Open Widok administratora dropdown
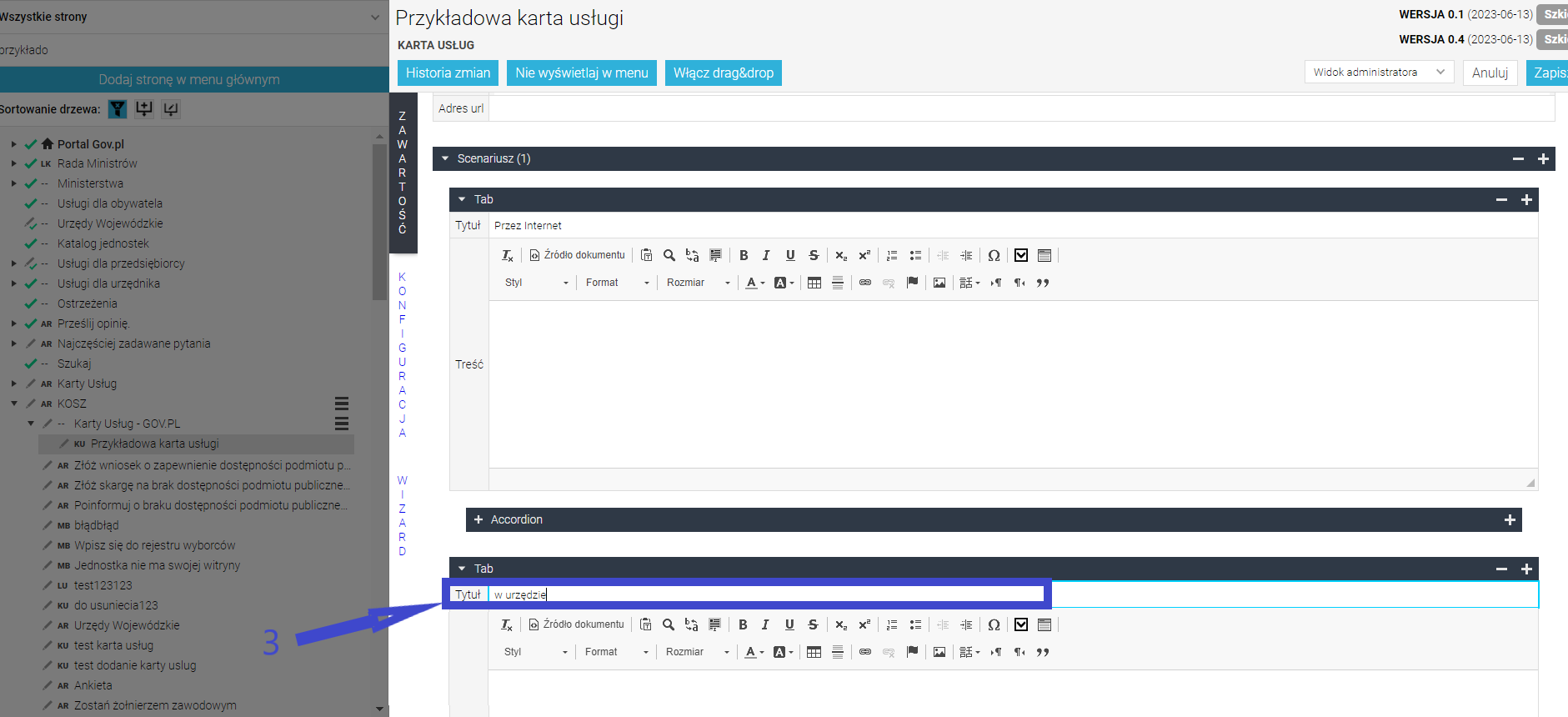1568x717 pixels. click(x=1379, y=73)
